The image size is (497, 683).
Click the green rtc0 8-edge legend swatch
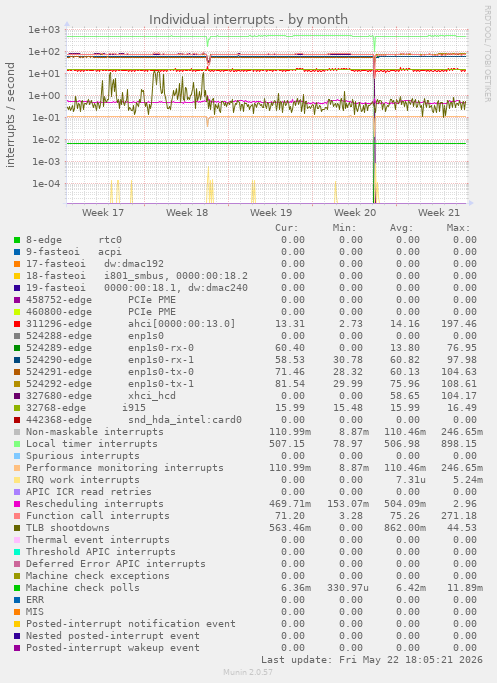pos(17,240)
